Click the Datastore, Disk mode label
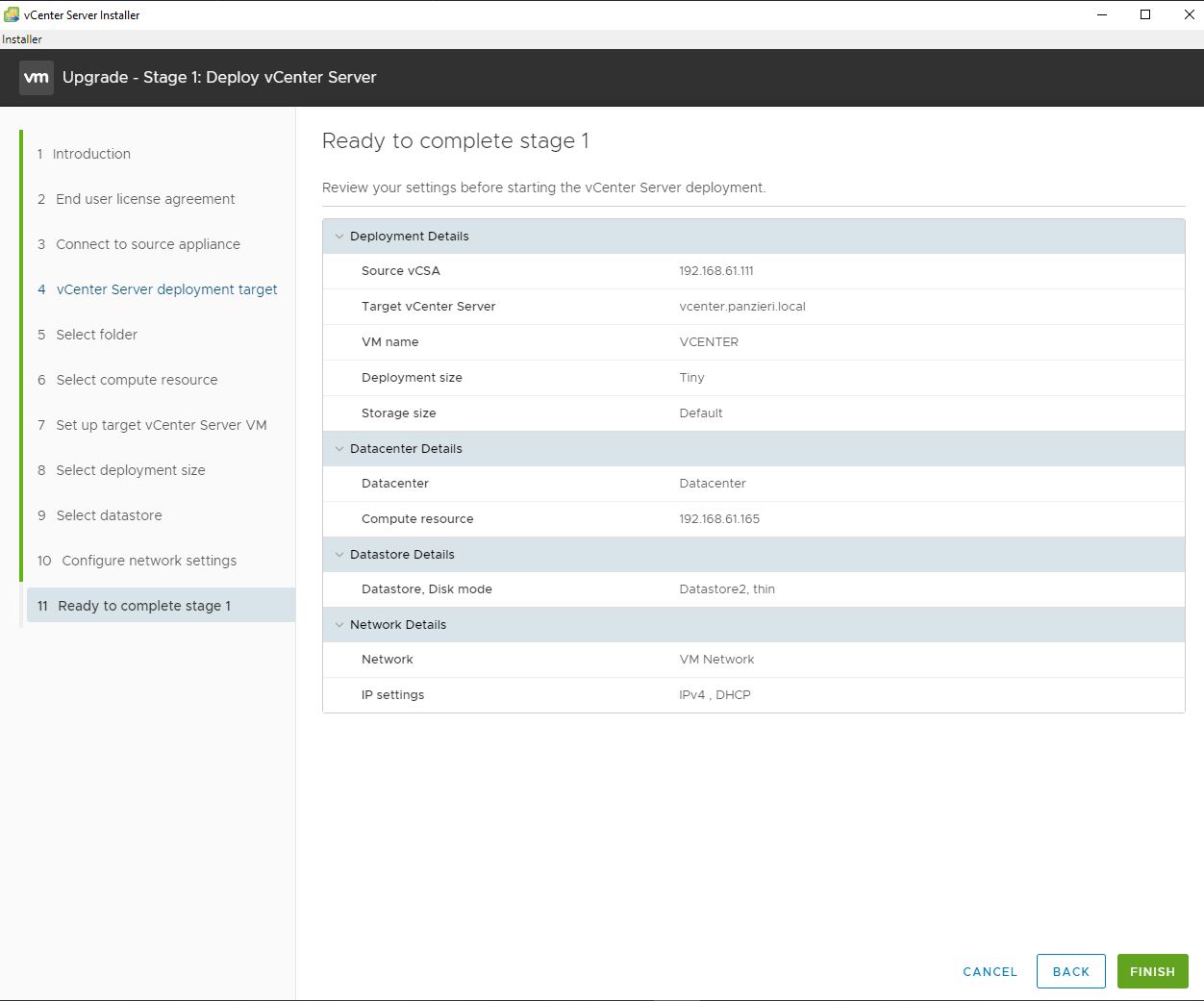The image size is (1204, 1001). point(427,589)
